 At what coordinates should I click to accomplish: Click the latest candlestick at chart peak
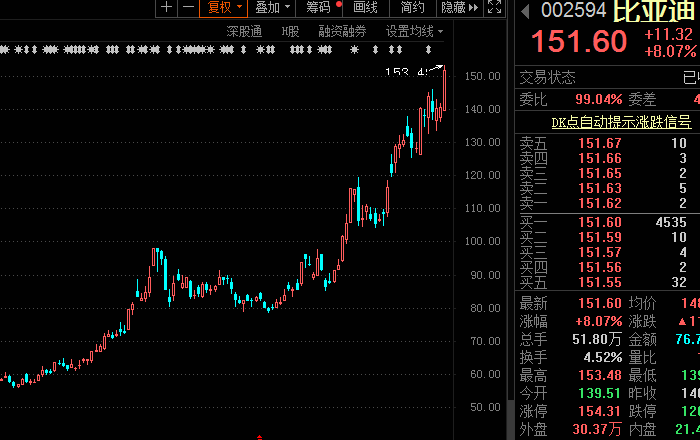[x=444, y=89]
